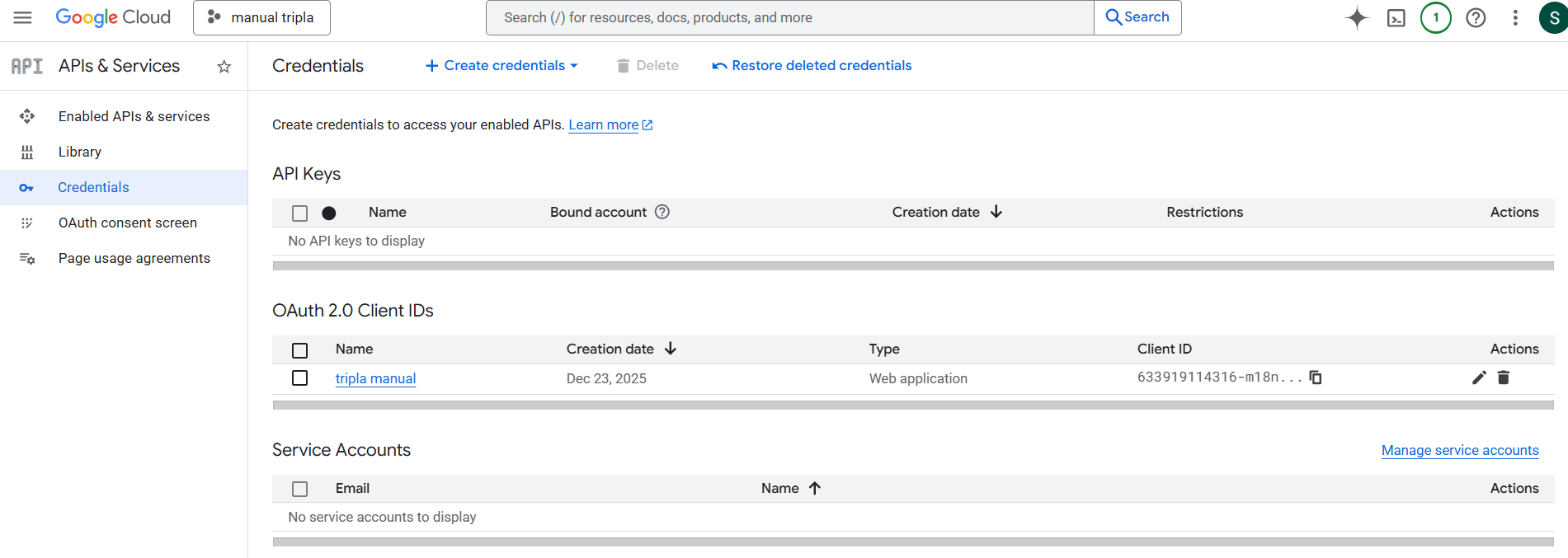Go to Enabled APIs & services
Image resolution: width=1568 pixels, height=558 pixels.
[134, 116]
